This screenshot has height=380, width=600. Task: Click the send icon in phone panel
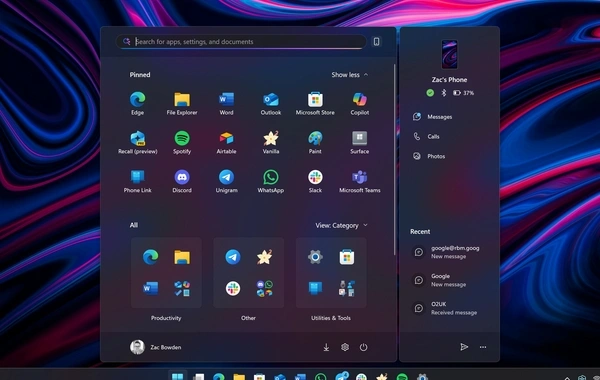pos(464,347)
